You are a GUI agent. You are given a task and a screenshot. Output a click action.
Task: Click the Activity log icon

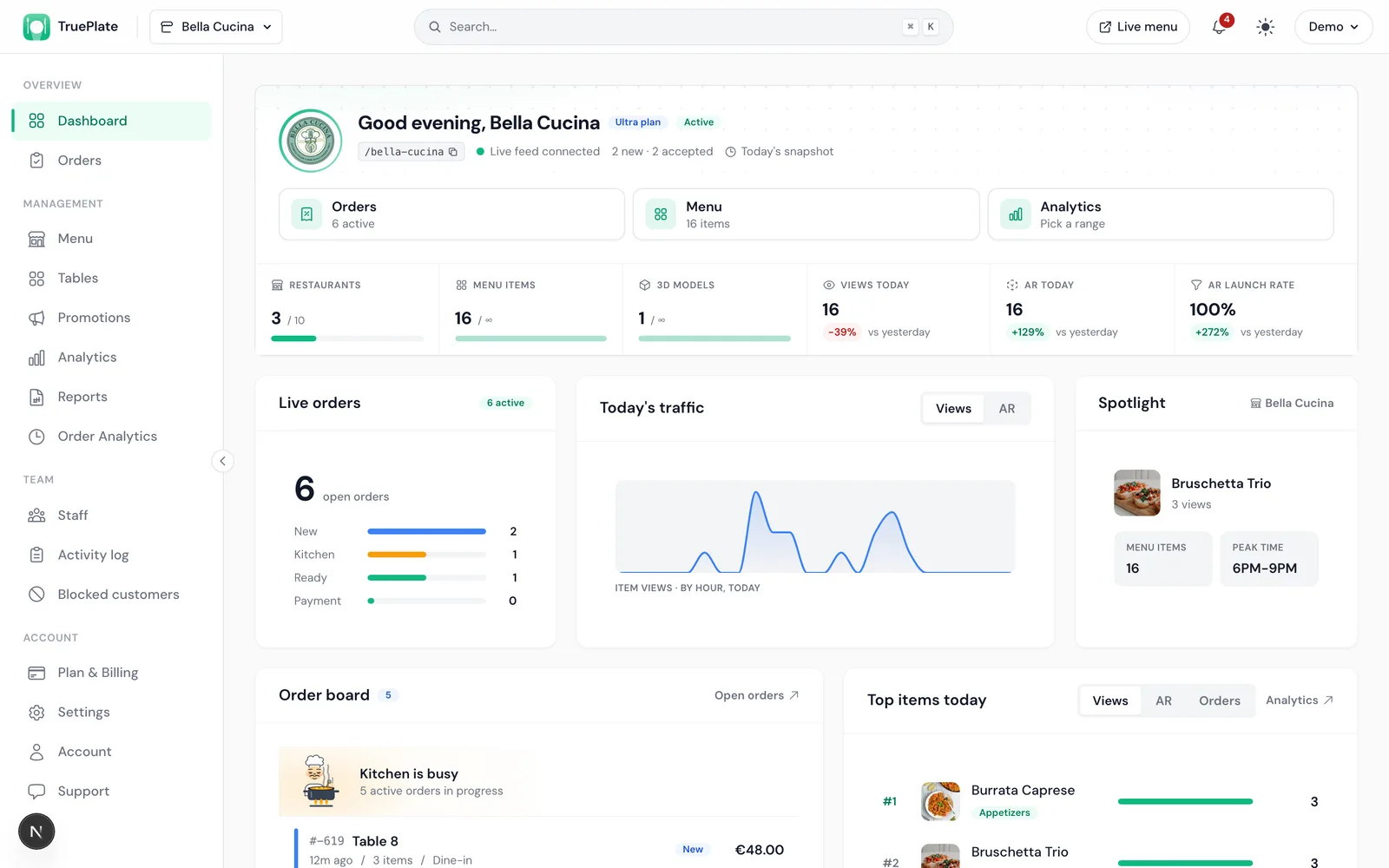pos(36,555)
